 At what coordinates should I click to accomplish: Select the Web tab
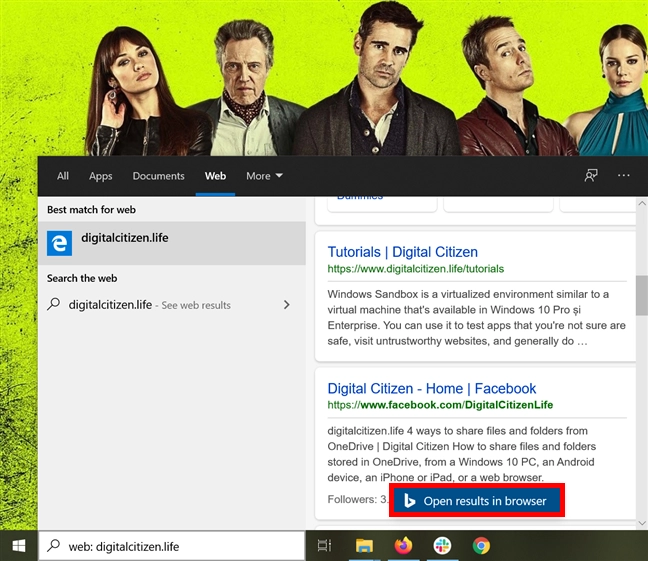[x=215, y=176]
